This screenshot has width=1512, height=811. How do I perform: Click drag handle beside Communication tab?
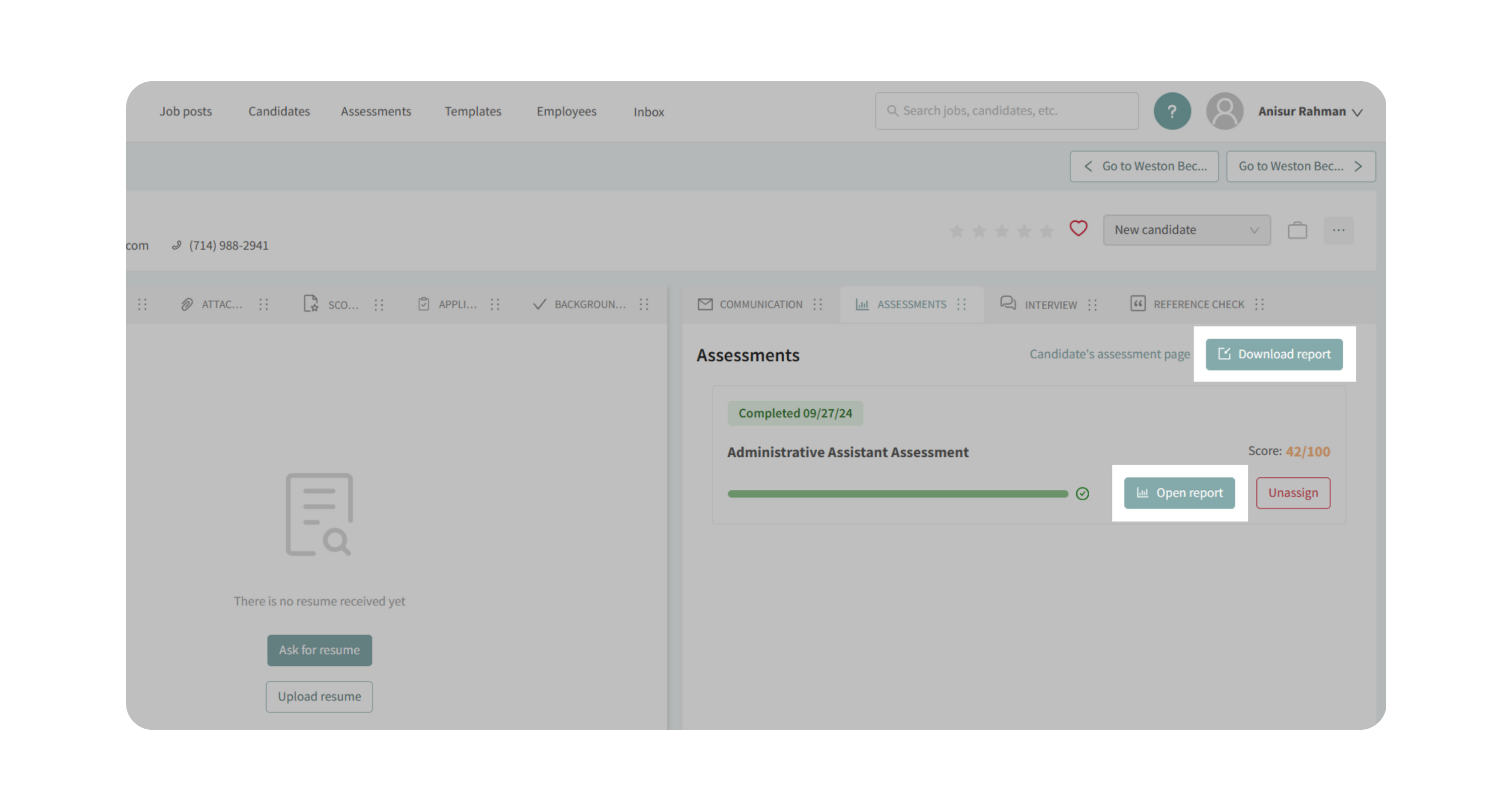coord(817,304)
